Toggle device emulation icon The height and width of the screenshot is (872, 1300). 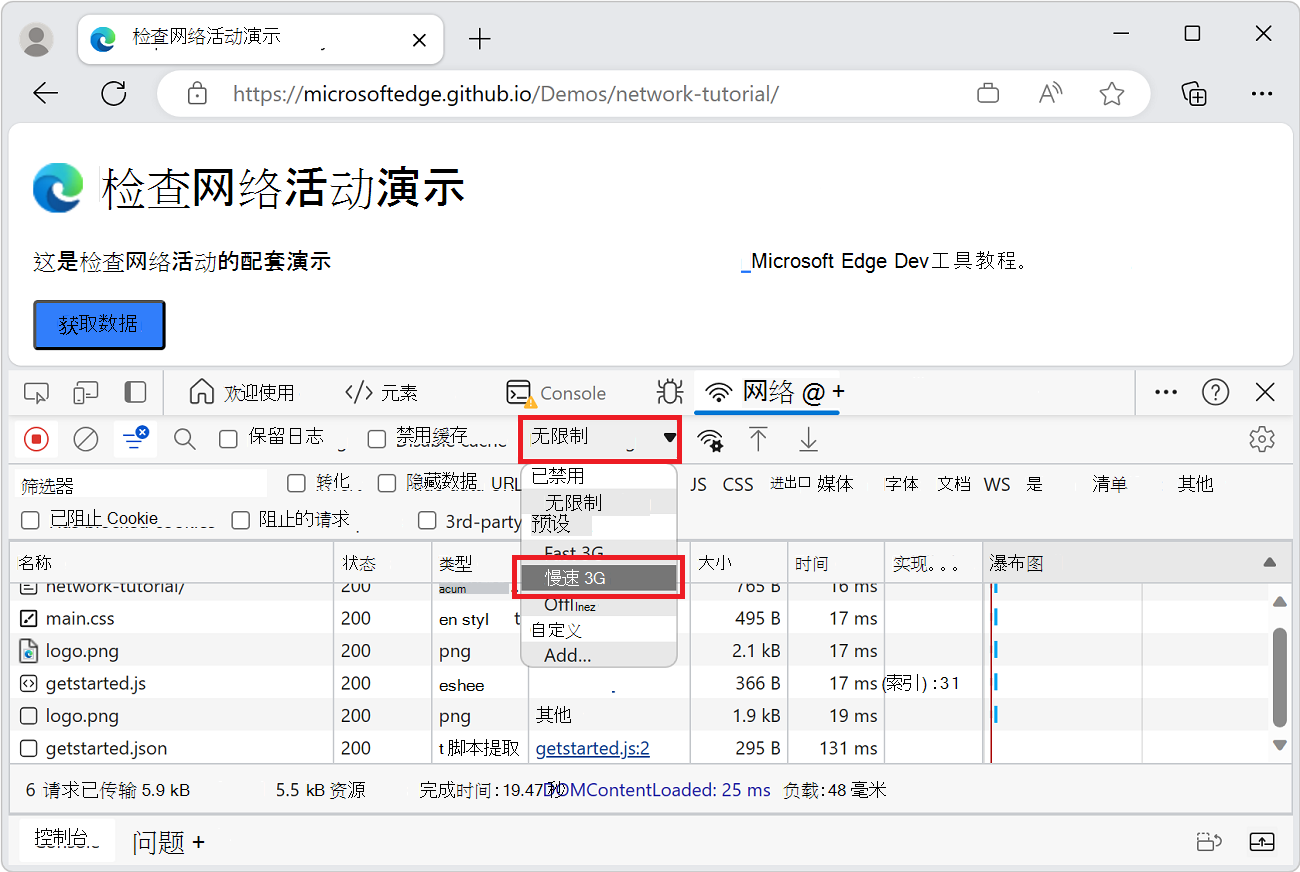pyautogui.click(x=86, y=392)
